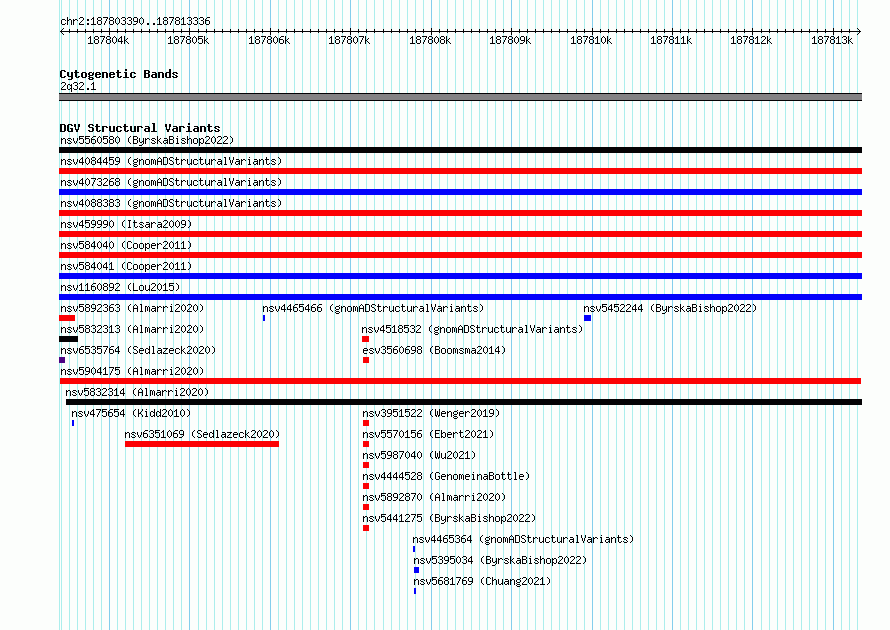Click nsv5452244 (ByrskaBishop2022) label
890x630 pixels.
coord(670,308)
